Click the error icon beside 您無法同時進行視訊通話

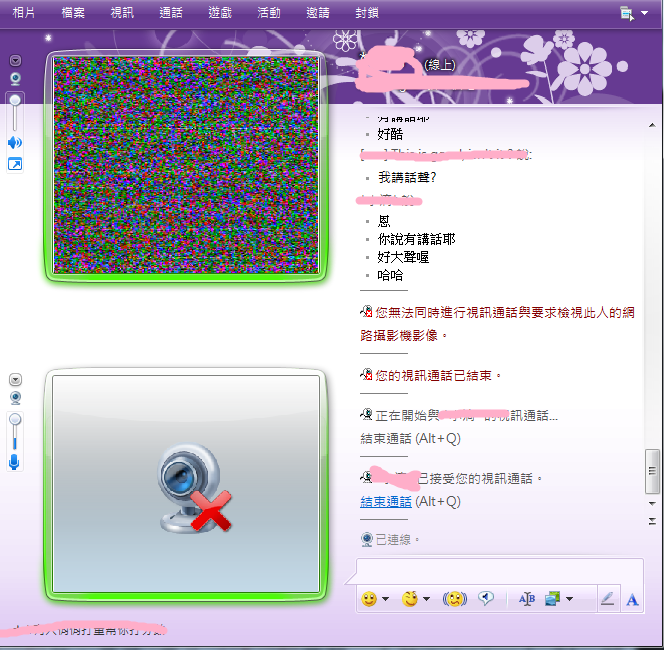click(x=366, y=312)
